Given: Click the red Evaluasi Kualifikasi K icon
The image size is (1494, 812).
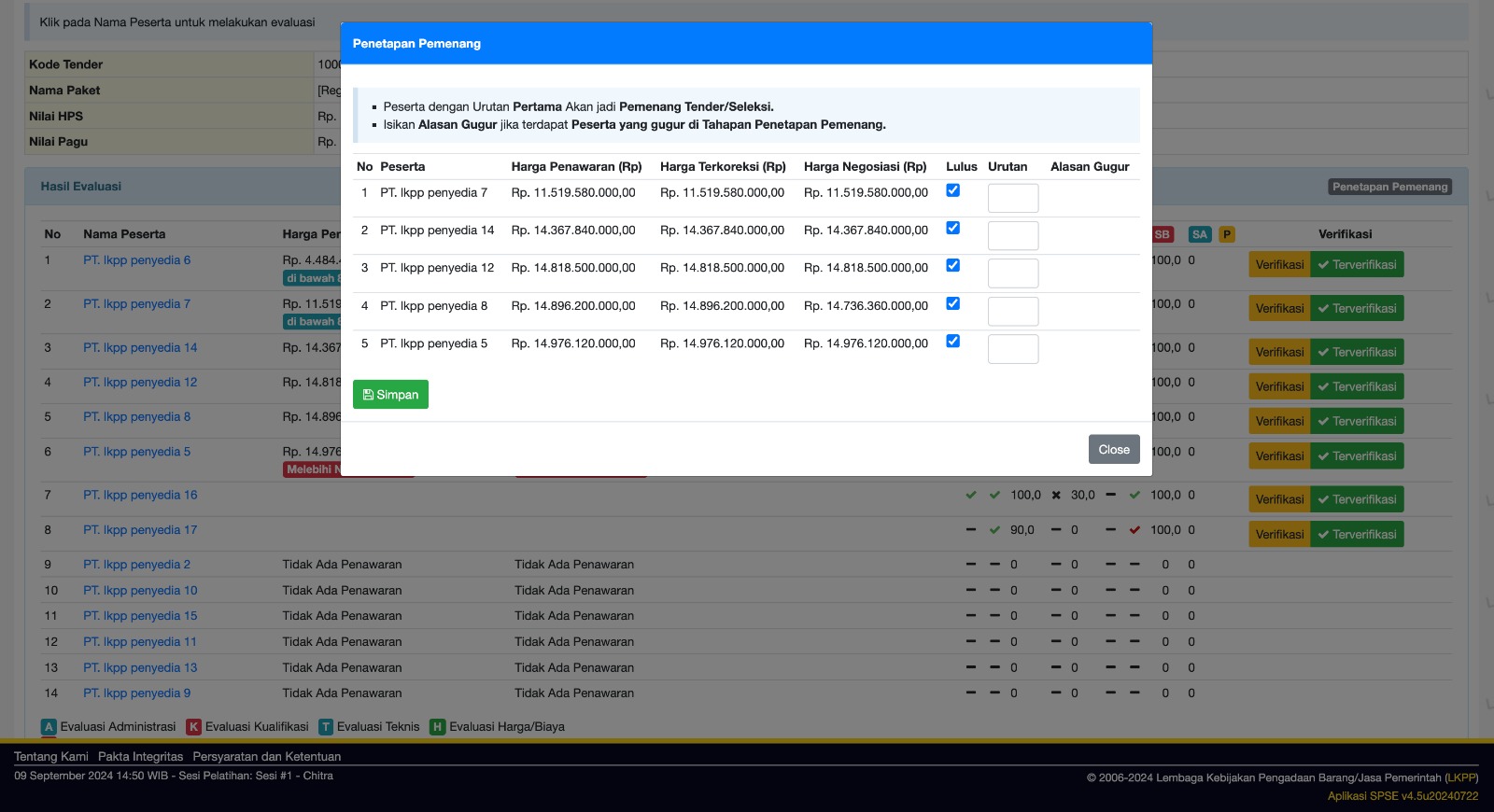Looking at the screenshot, I should tap(194, 727).
